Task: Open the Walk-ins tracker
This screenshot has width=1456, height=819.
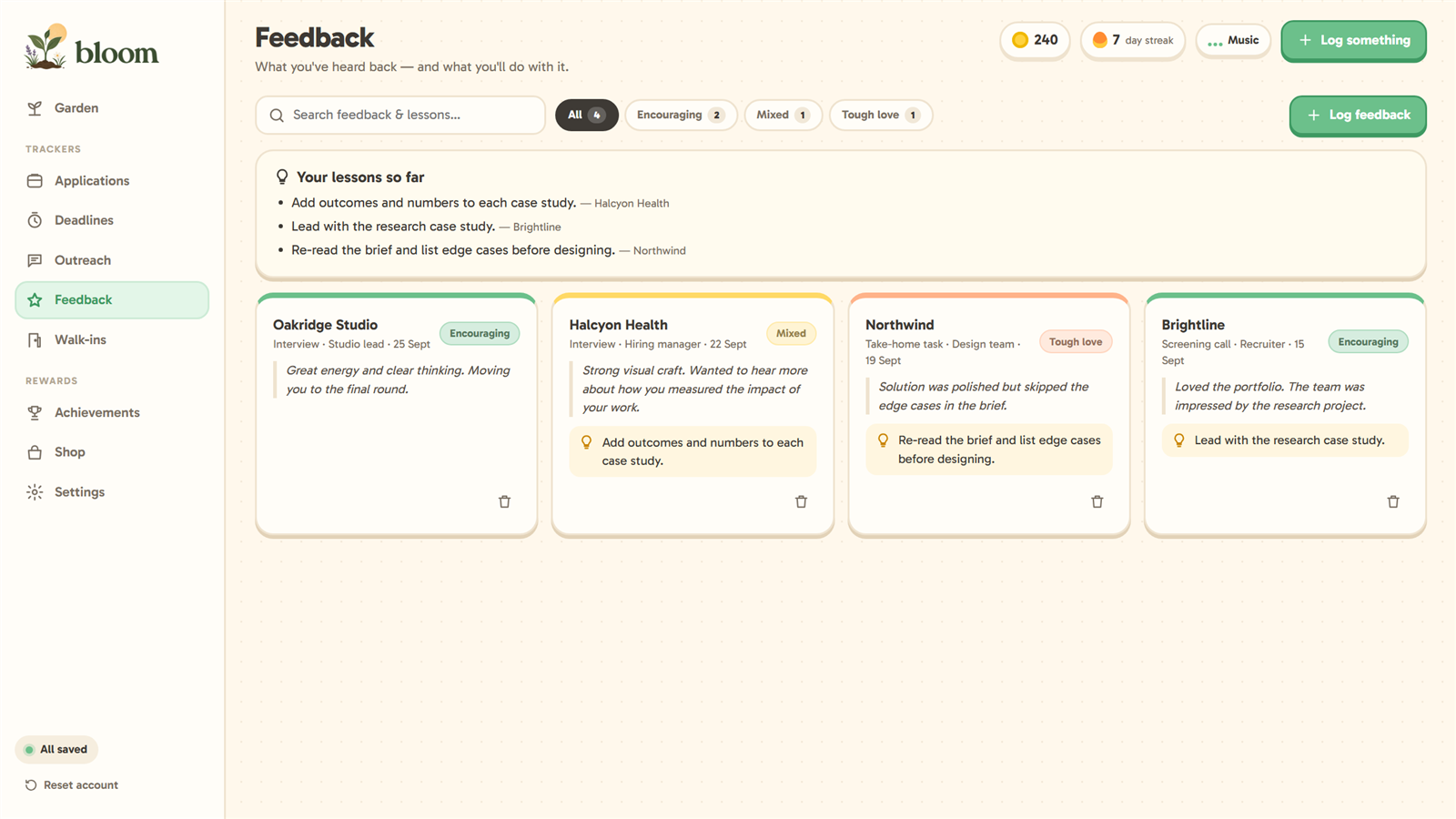Action: tap(112, 339)
